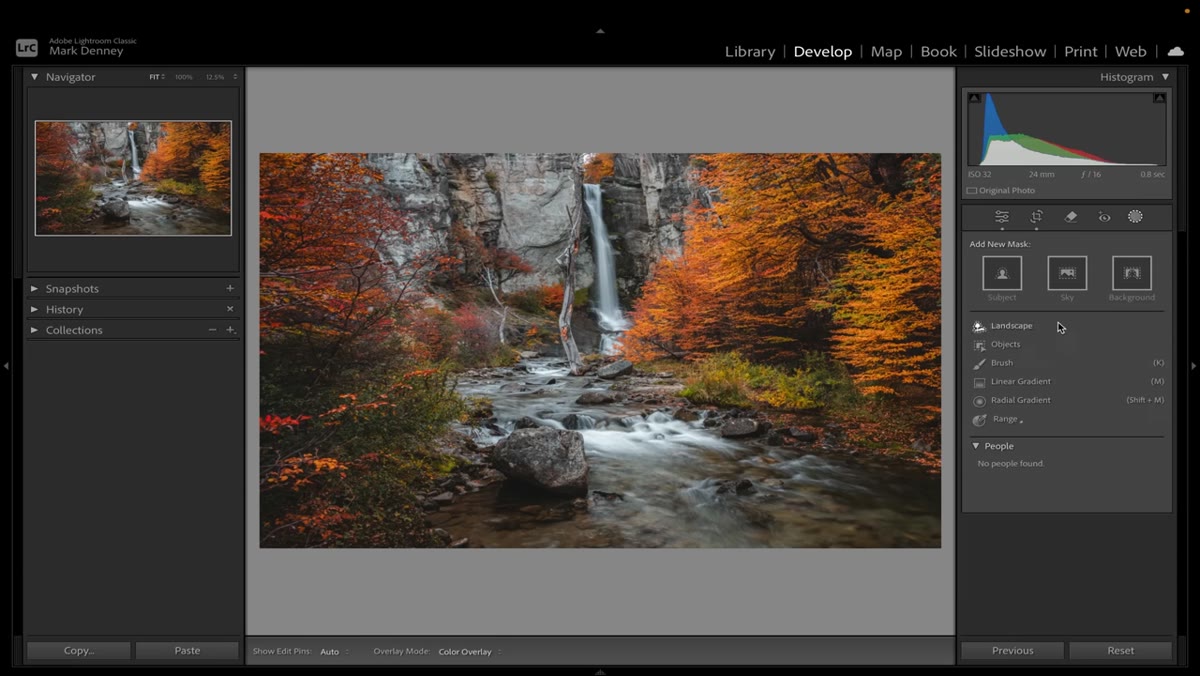Image resolution: width=1200 pixels, height=676 pixels.
Task: Switch to the Develop module
Action: 823,51
